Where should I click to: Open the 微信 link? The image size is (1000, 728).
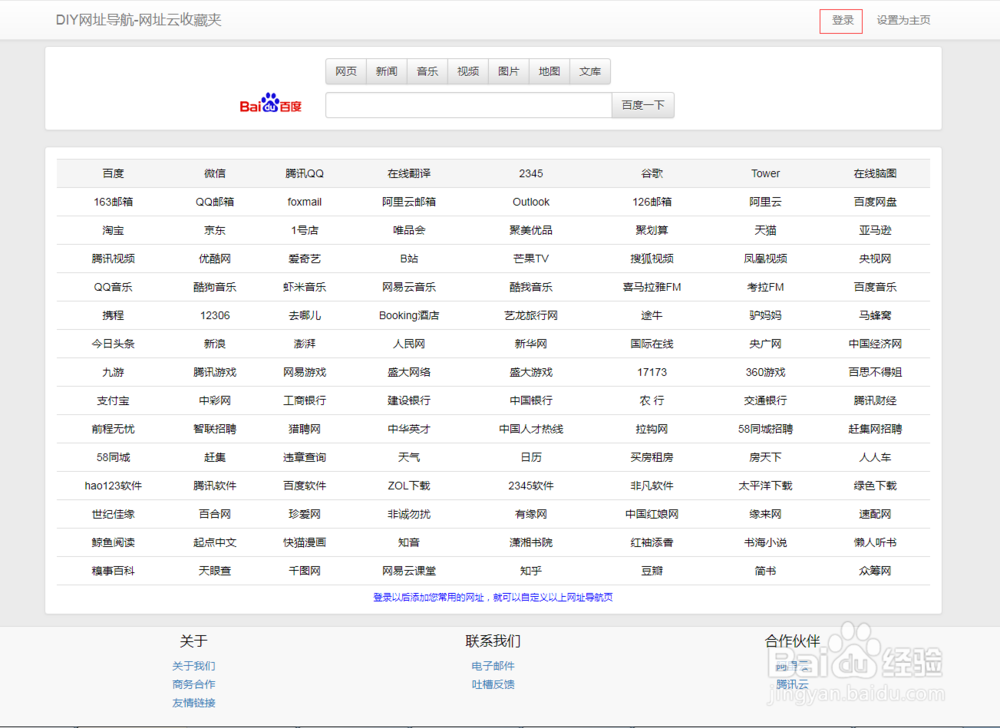(x=215, y=173)
